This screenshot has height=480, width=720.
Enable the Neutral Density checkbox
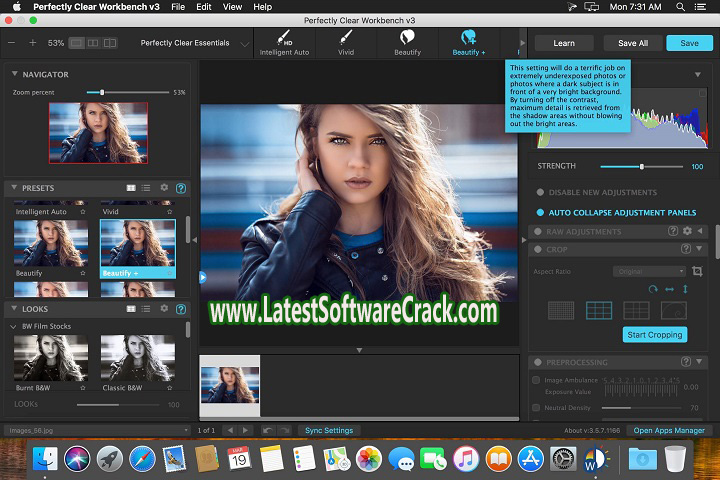(538, 408)
